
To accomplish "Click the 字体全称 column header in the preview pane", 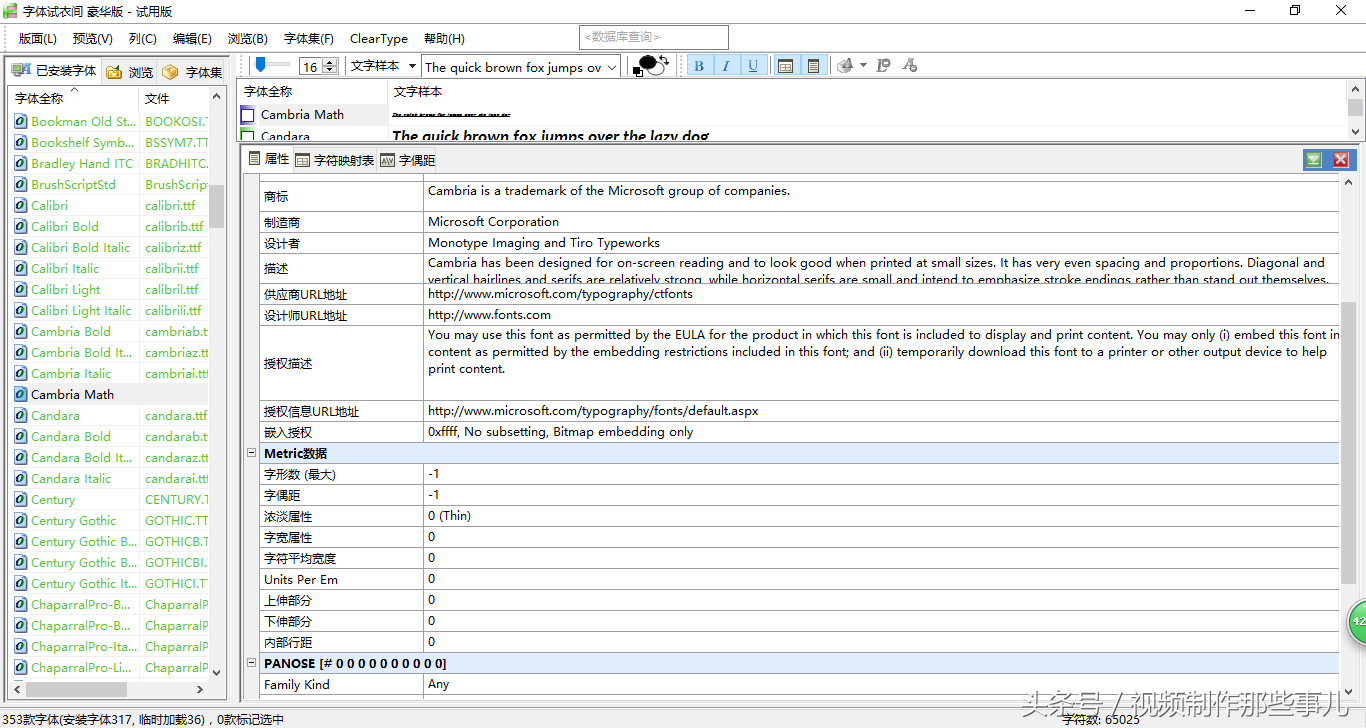I will pyautogui.click(x=312, y=91).
